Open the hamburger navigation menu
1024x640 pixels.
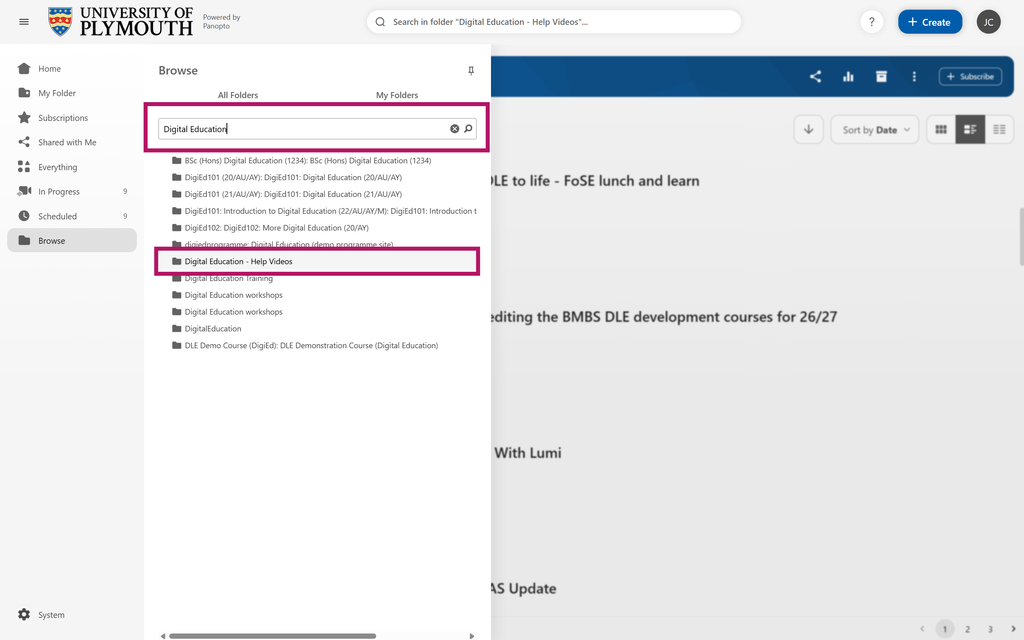(x=24, y=22)
